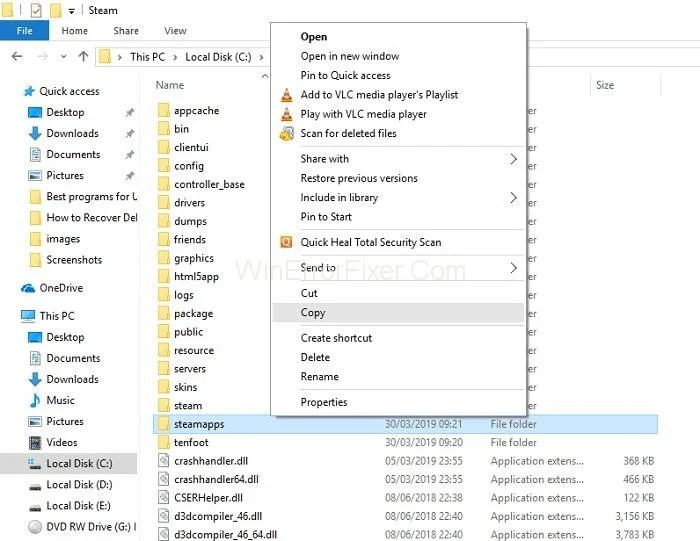Image resolution: width=700 pixels, height=541 pixels.
Task: Click the Quick access star icon
Action: pos(29,92)
